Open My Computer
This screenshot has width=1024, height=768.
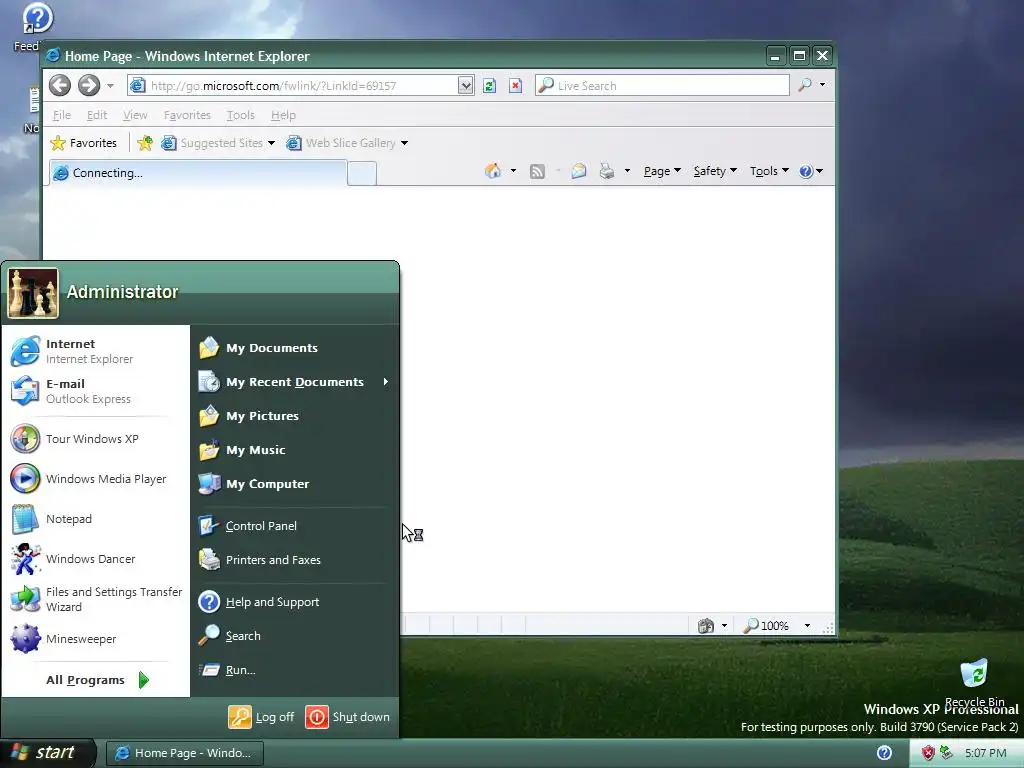[x=295, y=484]
